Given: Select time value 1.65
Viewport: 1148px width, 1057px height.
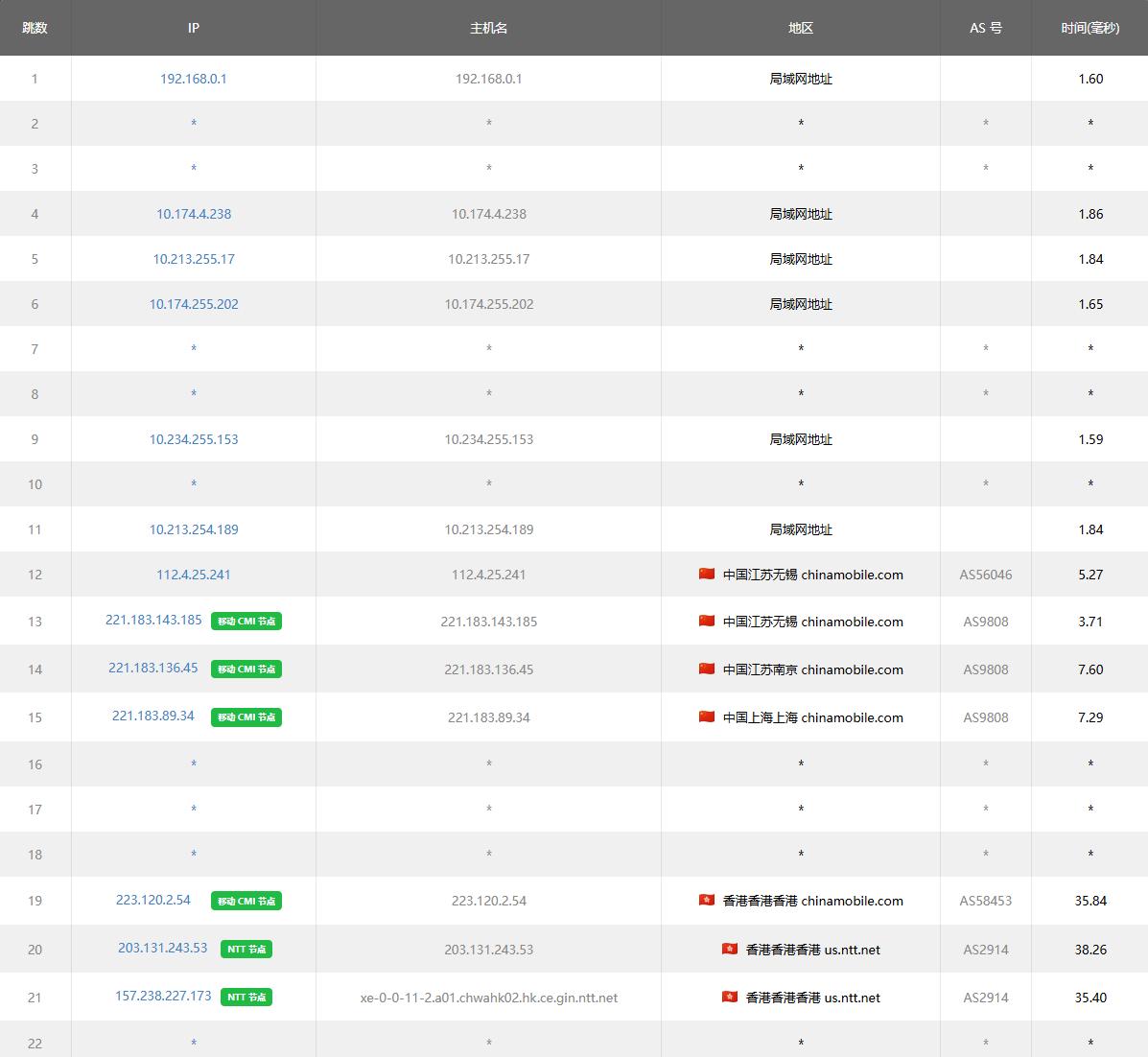Looking at the screenshot, I should coord(1090,304).
